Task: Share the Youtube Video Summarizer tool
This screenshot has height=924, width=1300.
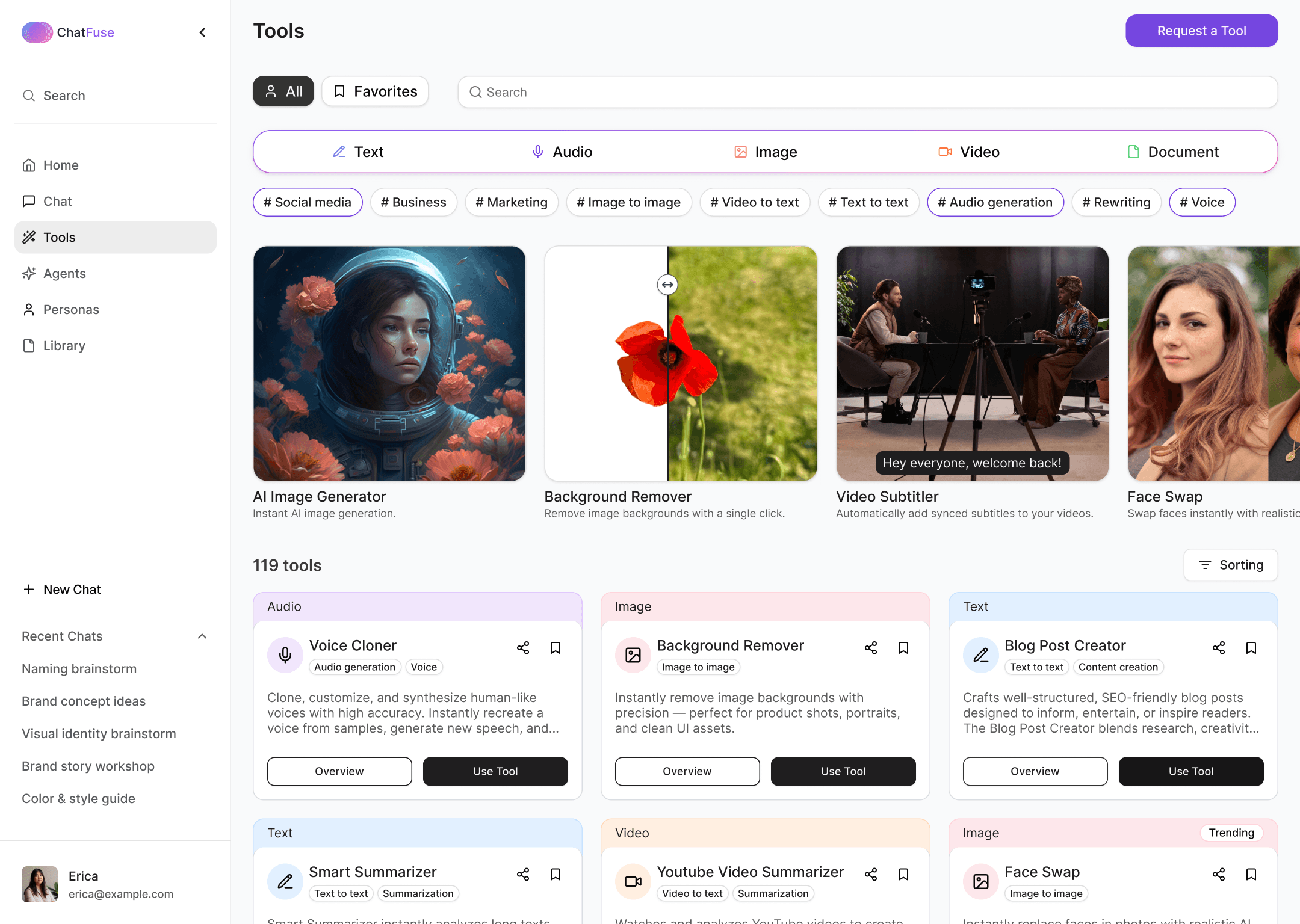Action: 871,874
